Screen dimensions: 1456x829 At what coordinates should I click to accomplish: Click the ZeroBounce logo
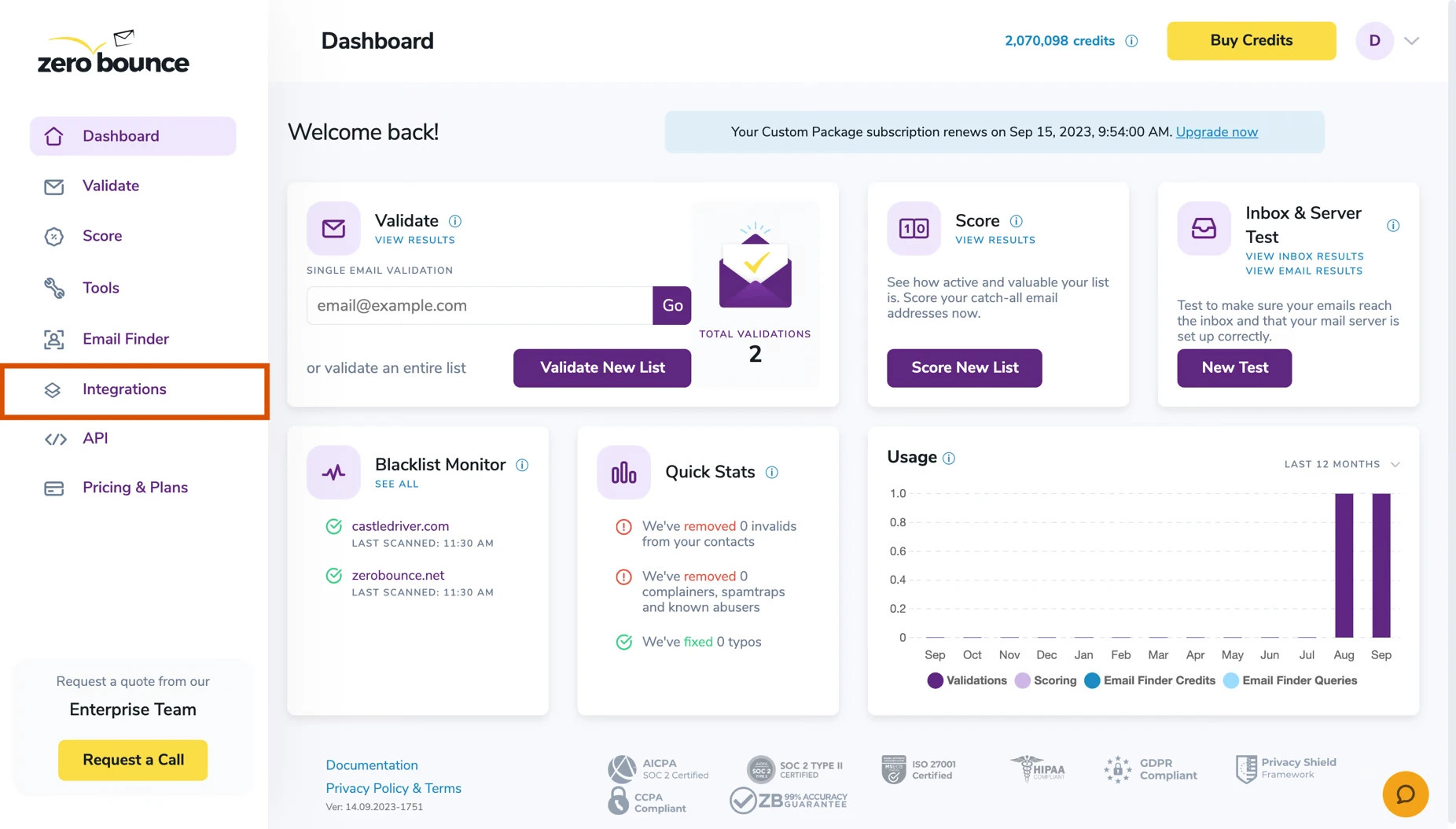113,52
